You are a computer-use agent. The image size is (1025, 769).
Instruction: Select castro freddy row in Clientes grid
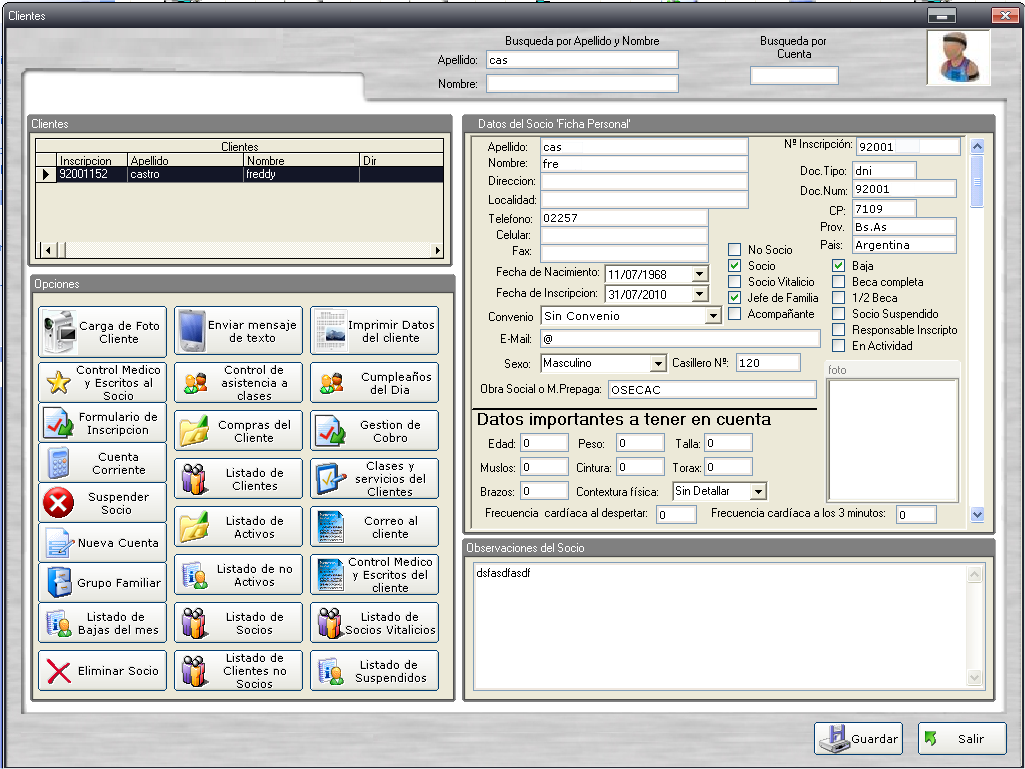click(239, 175)
